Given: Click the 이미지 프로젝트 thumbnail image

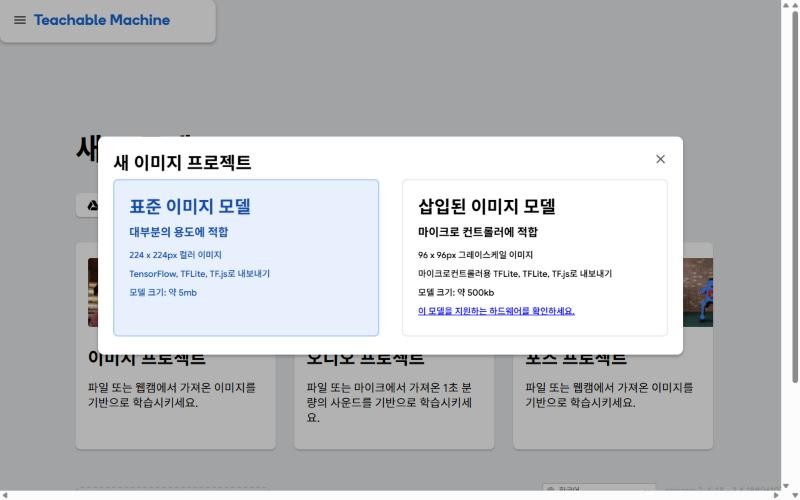Looking at the screenshot, I should point(93,292).
